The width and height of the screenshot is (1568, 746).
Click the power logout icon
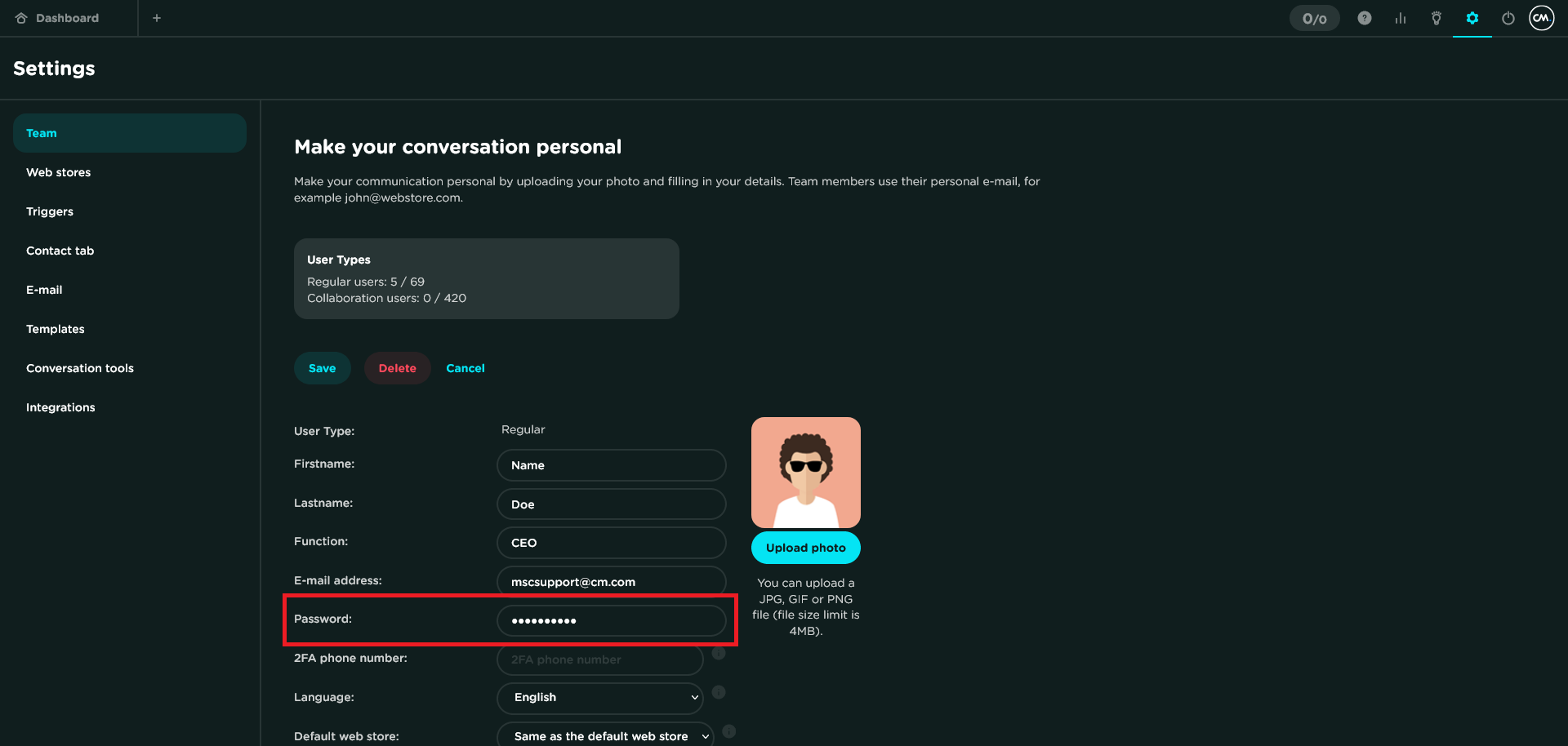(1508, 18)
